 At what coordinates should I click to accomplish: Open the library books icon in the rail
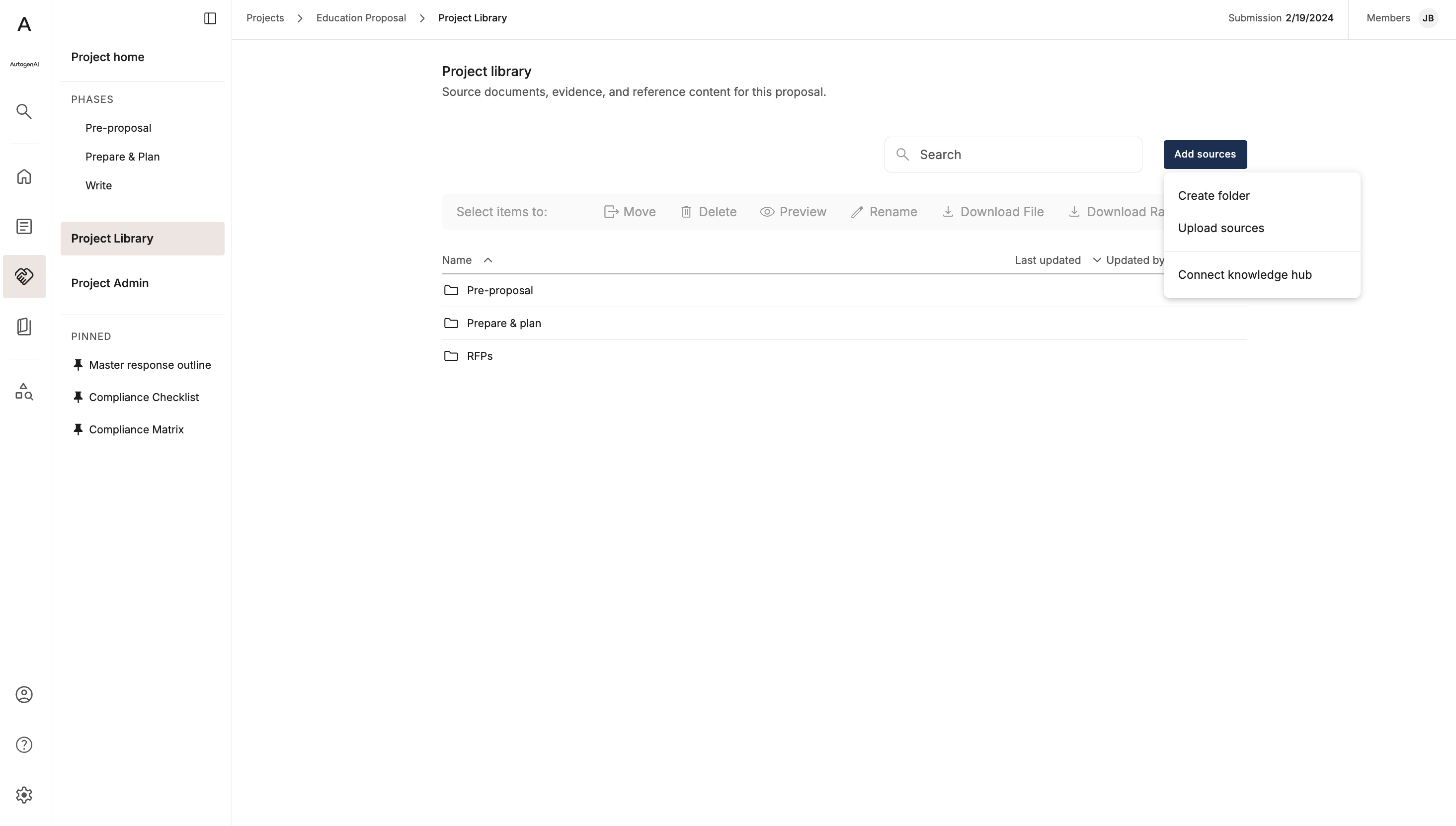click(x=24, y=326)
